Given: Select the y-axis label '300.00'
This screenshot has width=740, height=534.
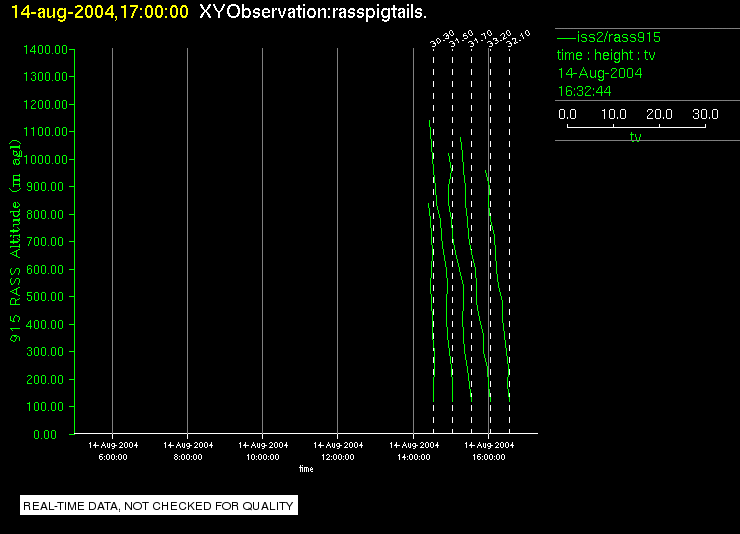Looking at the screenshot, I should tap(45, 351).
